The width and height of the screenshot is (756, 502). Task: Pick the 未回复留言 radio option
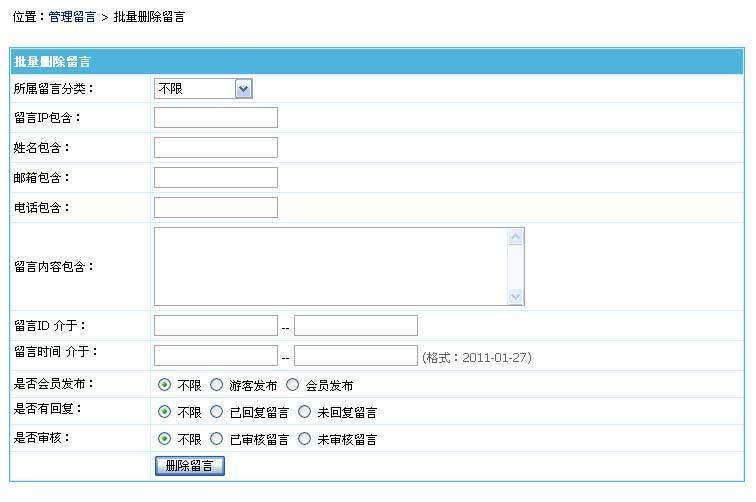(304, 412)
